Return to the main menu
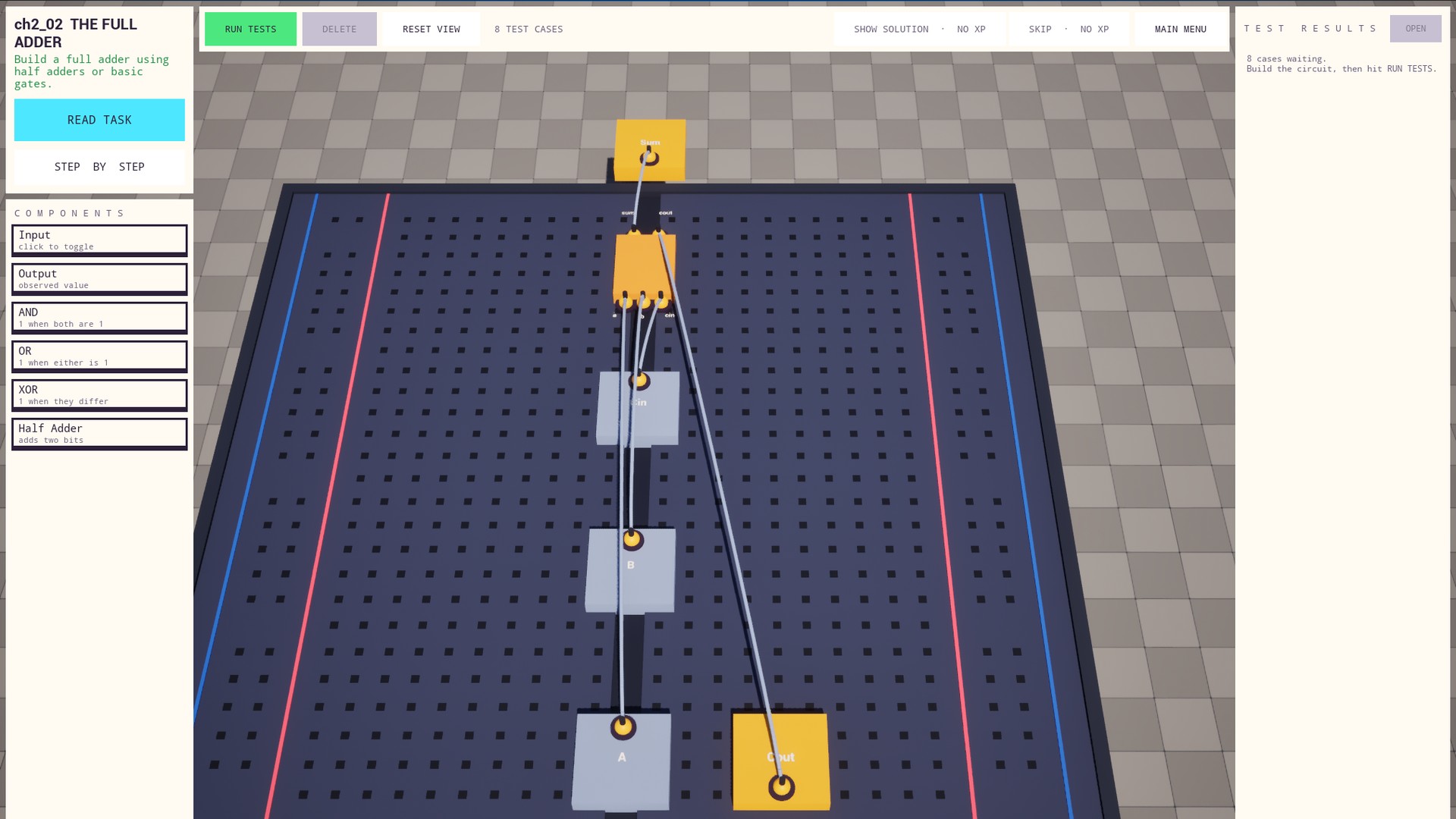Screen dimensions: 1456x819 click(x=1180, y=29)
